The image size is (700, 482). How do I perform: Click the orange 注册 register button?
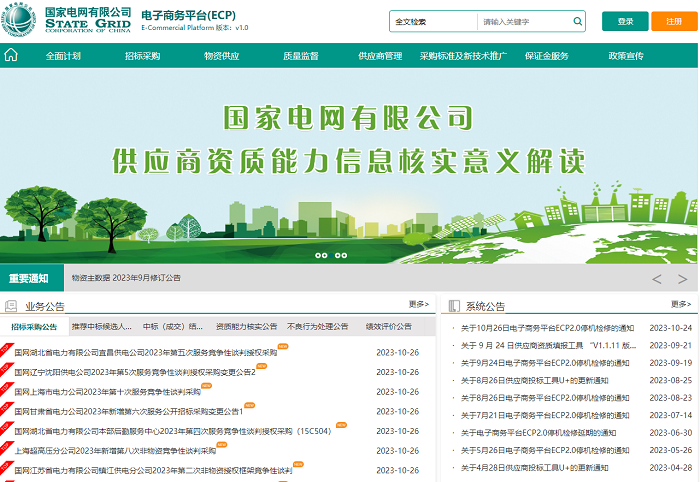pos(674,21)
